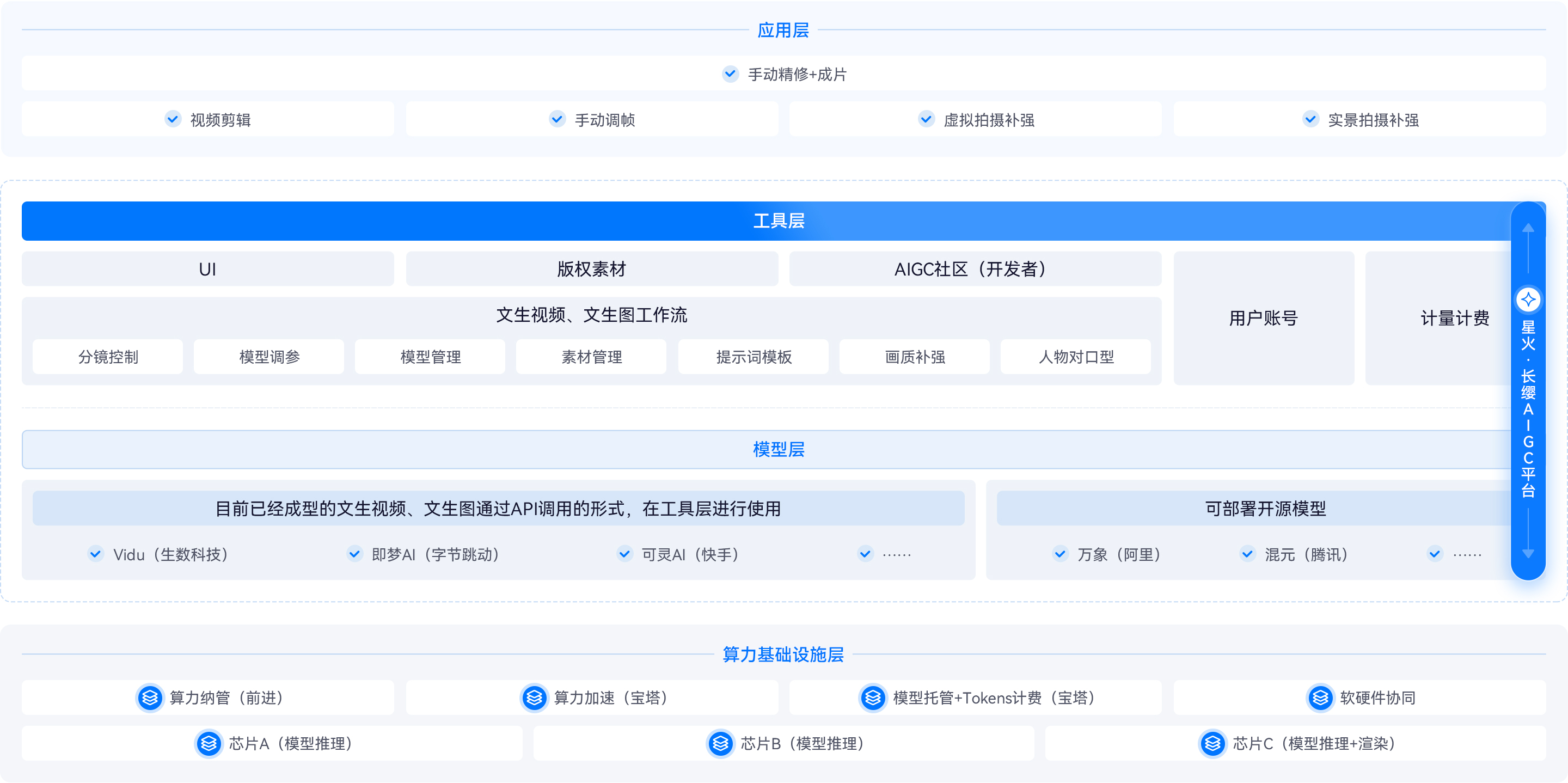Select the layers icon beside 算力纳管（前进）
Screen dimensions: 1568x783
[151, 698]
